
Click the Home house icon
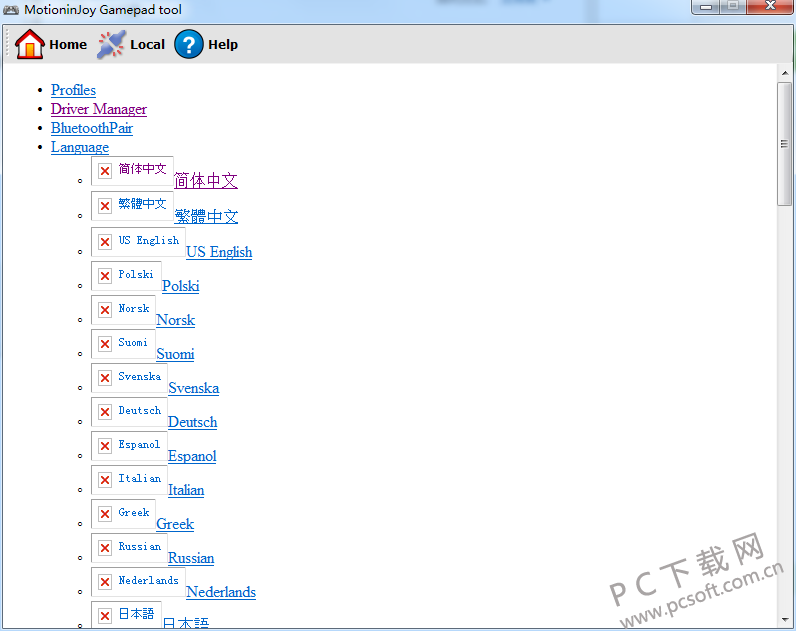[29, 44]
